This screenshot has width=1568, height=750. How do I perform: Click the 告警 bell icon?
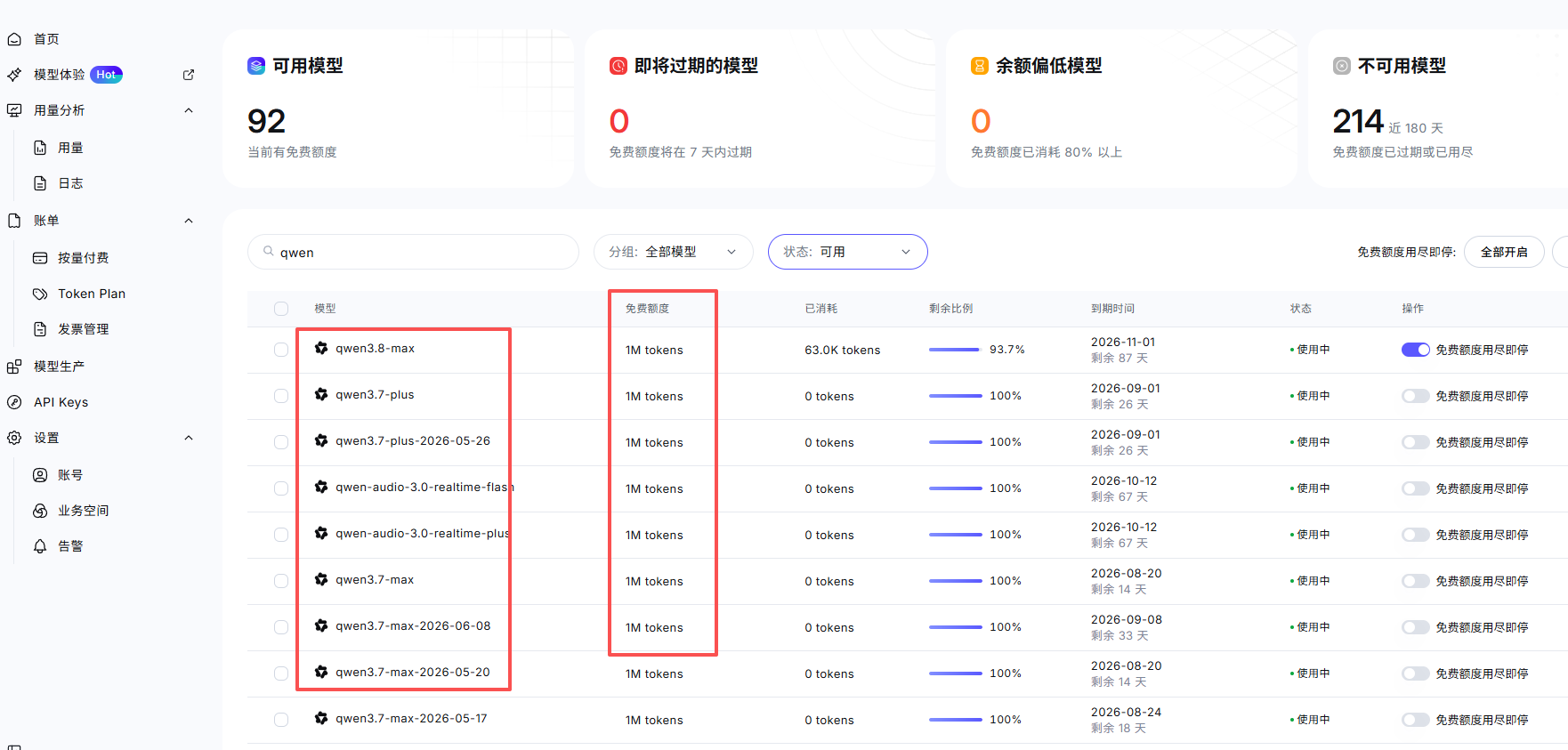[x=40, y=546]
